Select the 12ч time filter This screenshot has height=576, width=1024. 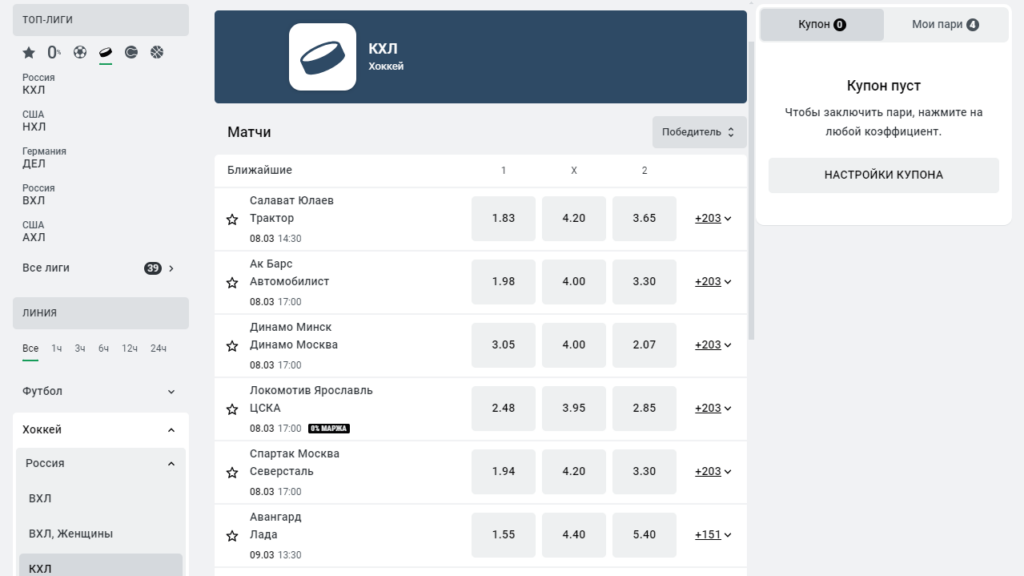point(129,349)
